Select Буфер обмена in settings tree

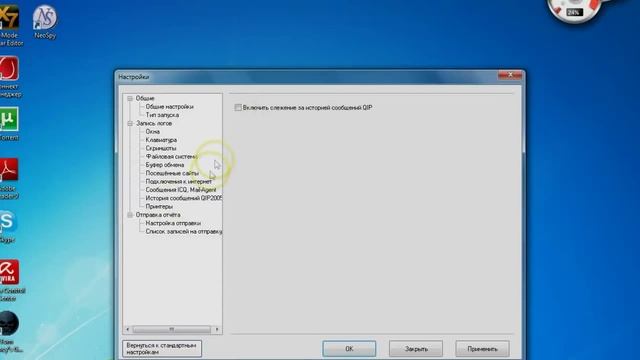pyautogui.click(x=165, y=165)
